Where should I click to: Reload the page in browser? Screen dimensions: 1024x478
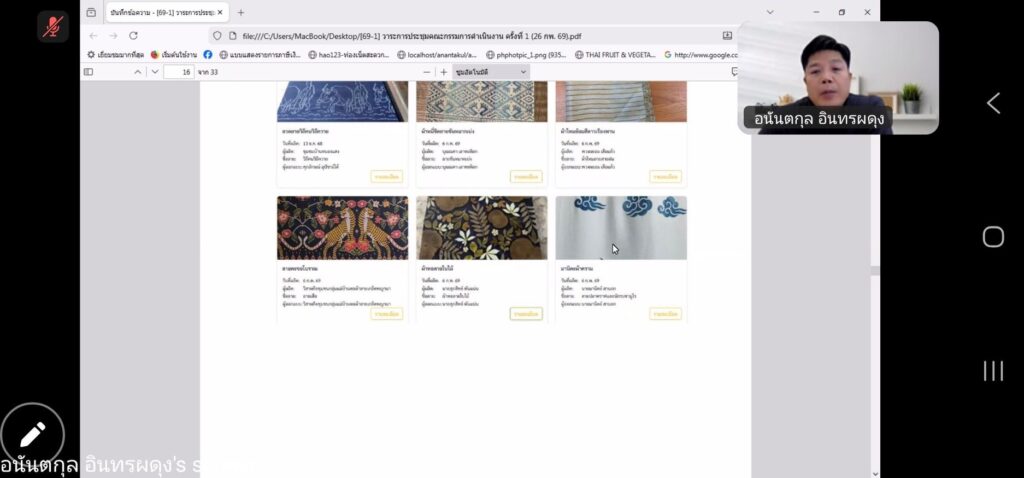[x=133, y=36]
